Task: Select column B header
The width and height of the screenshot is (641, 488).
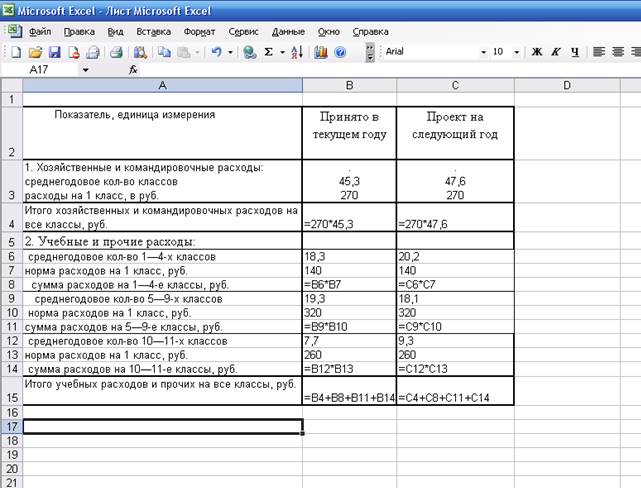Action: coord(350,85)
